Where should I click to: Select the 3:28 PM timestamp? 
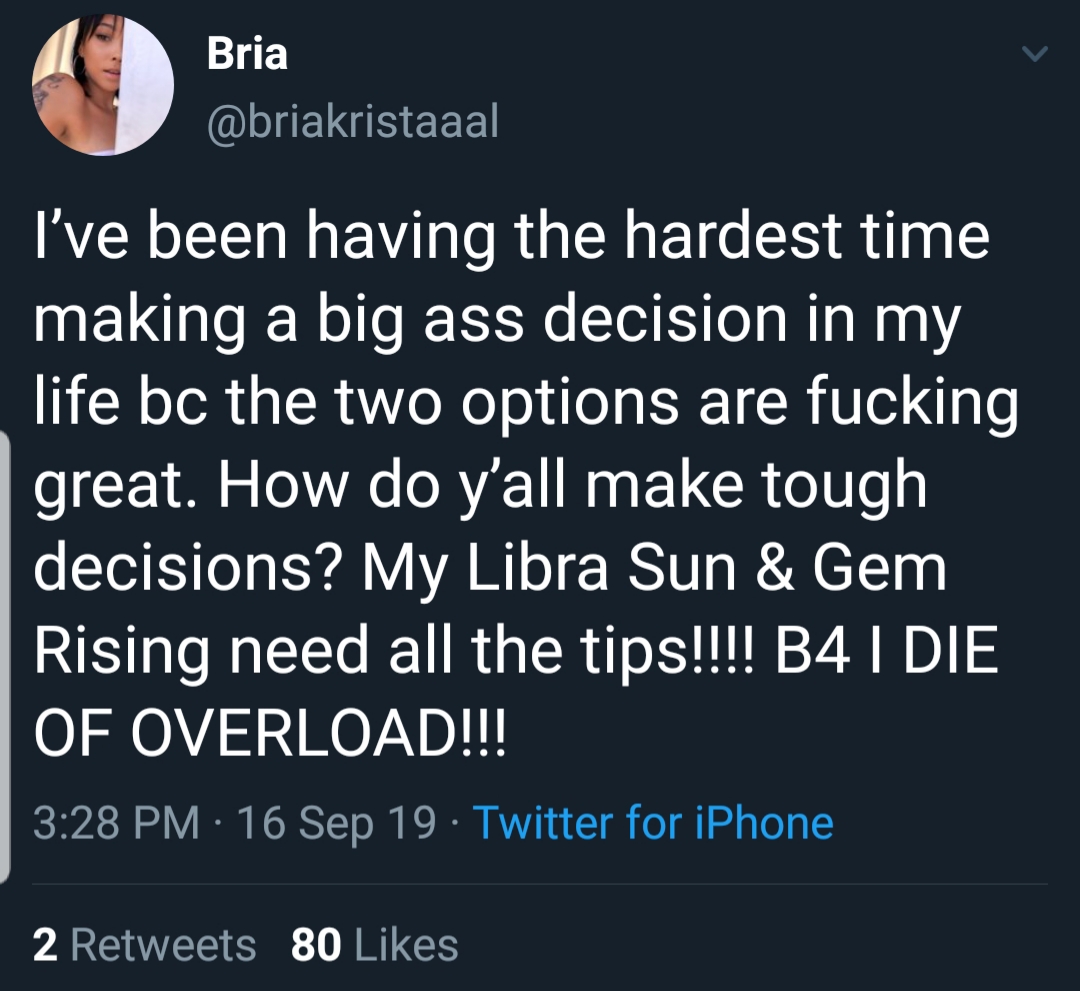(x=116, y=822)
